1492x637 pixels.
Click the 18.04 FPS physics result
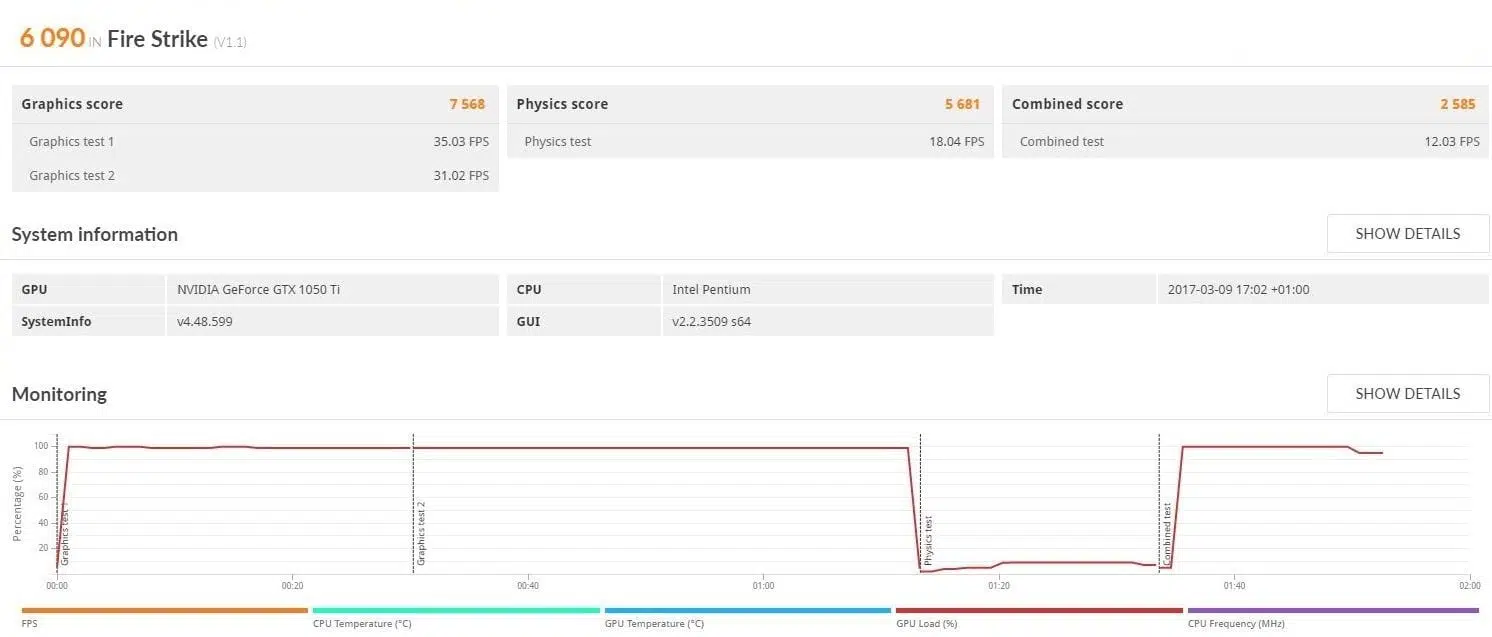(956, 142)
